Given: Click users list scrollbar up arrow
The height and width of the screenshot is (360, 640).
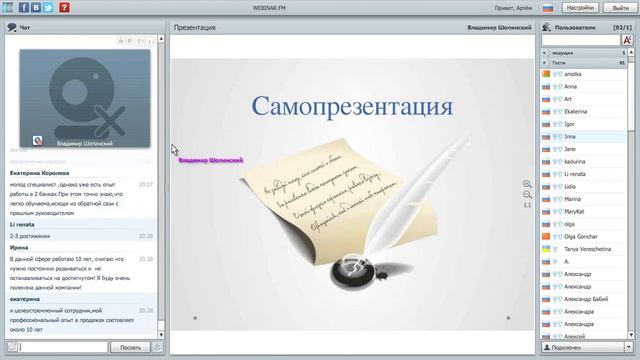Looking at the screenshot, I should (631, 52).
